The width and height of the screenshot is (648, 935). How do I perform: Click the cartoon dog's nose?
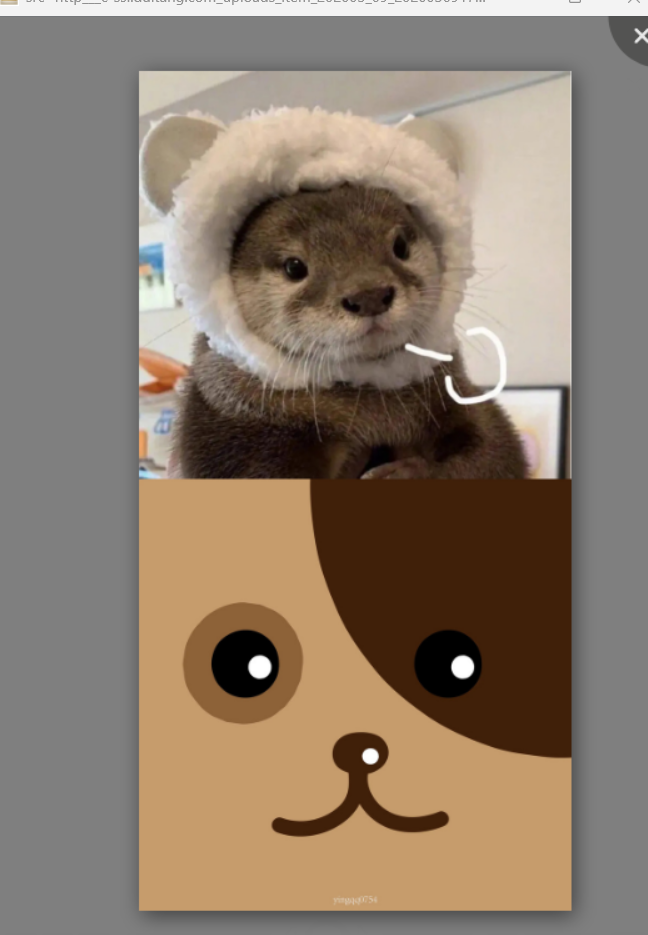pos(360,752)
